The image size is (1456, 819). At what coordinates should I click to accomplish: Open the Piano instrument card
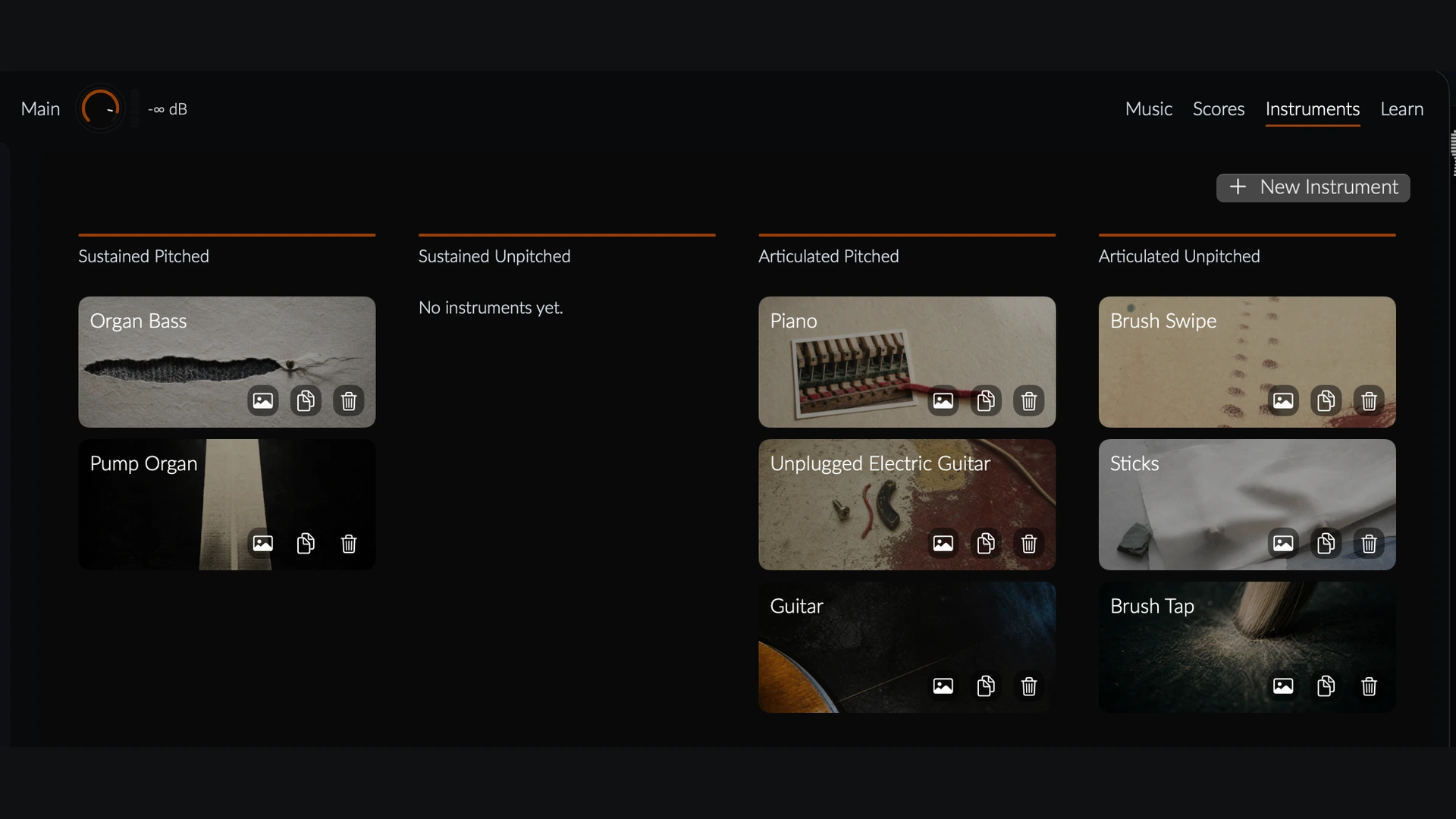pos(907,362)
